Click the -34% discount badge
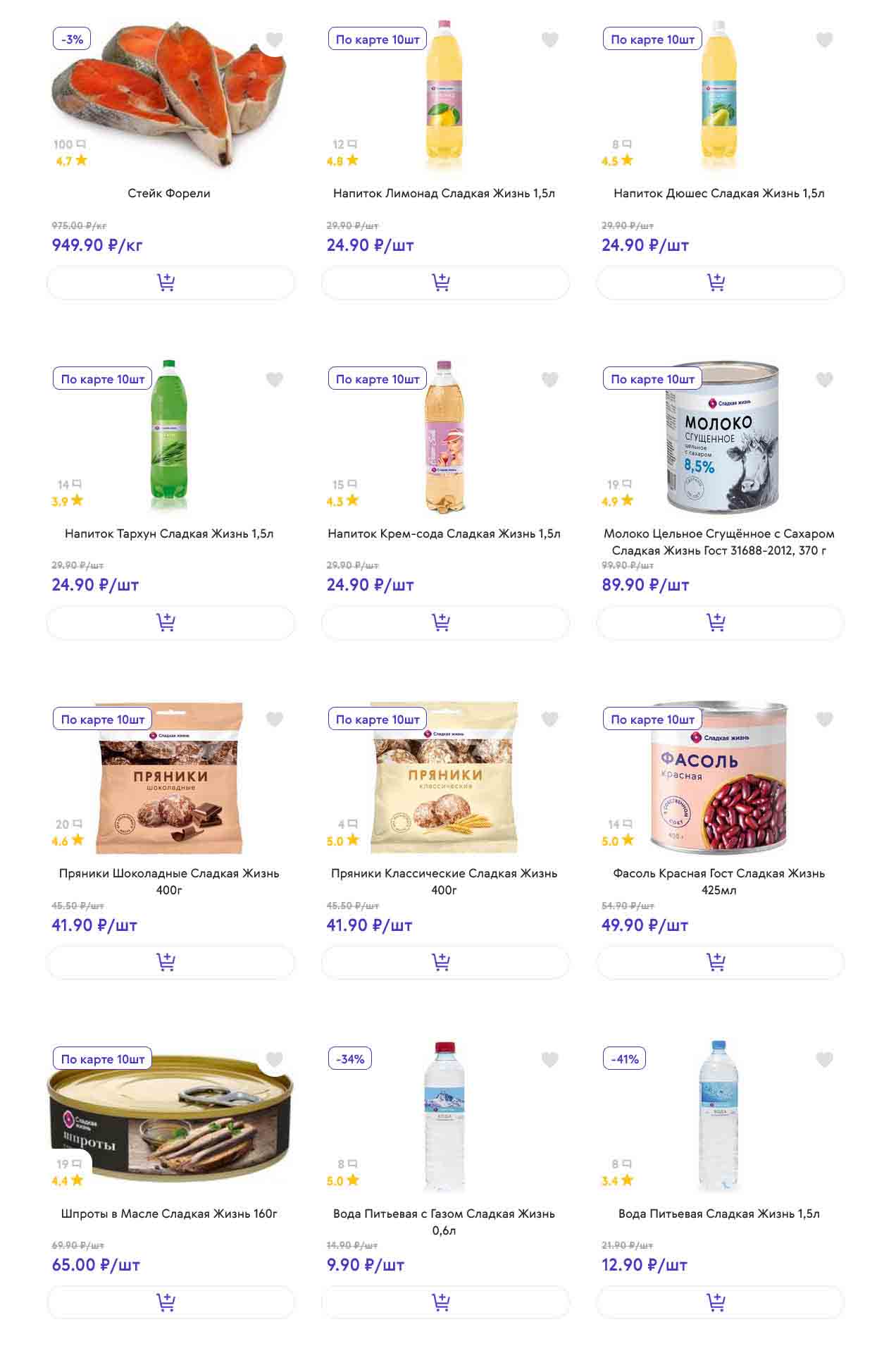The image size is (896, 1346). coord(350,1058)
